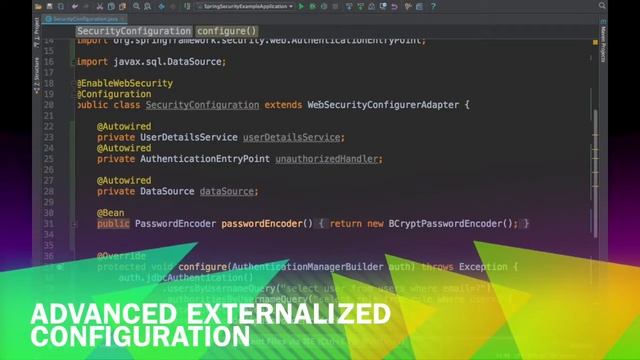
Task: Click the Synchronize toolbar icon
Action: tap(61, 6)
